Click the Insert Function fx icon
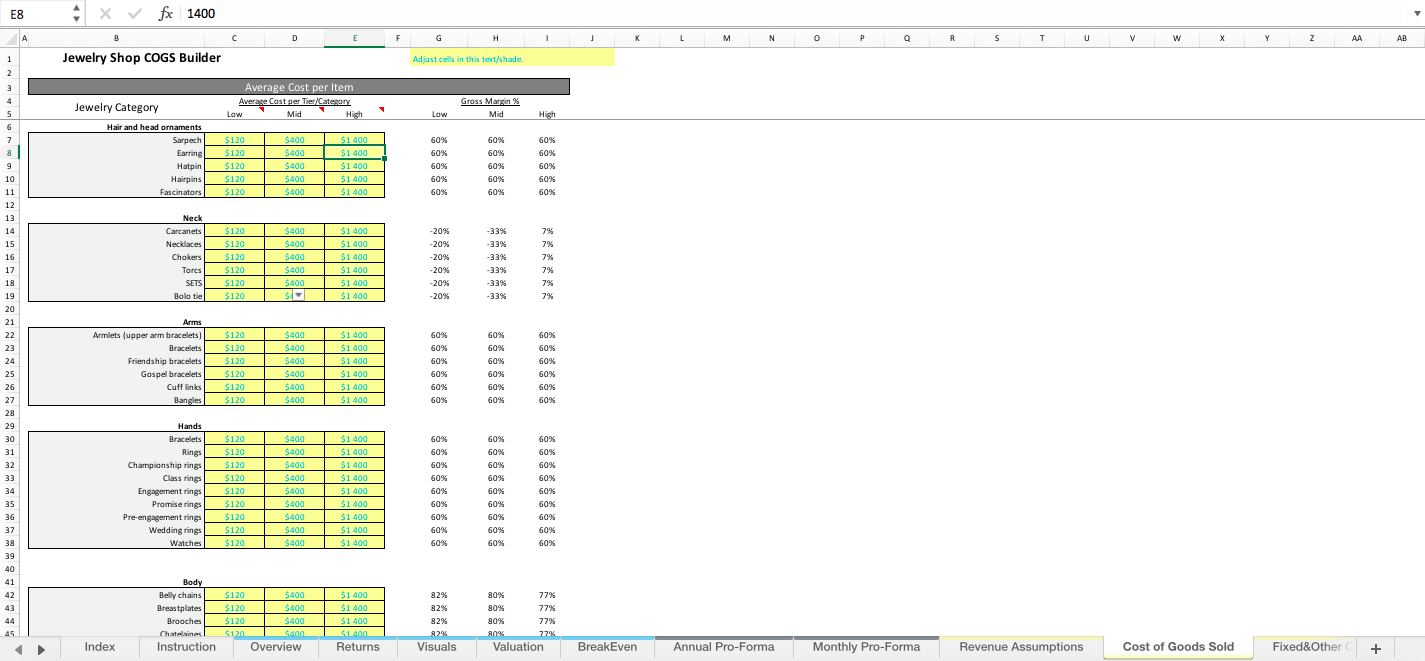 pyautogui.click(x=166, y=13)
